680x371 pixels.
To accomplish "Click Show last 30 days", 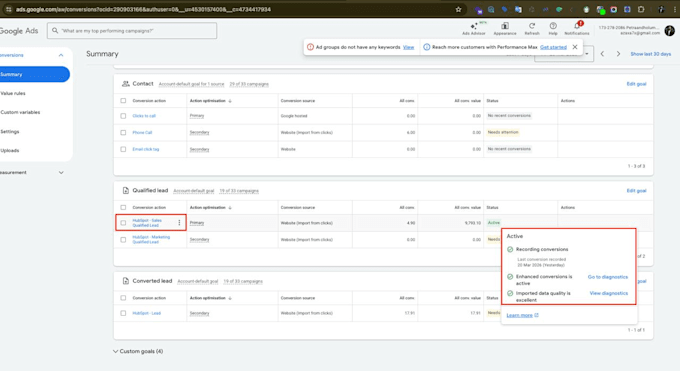I will click(x=651, y=54).
